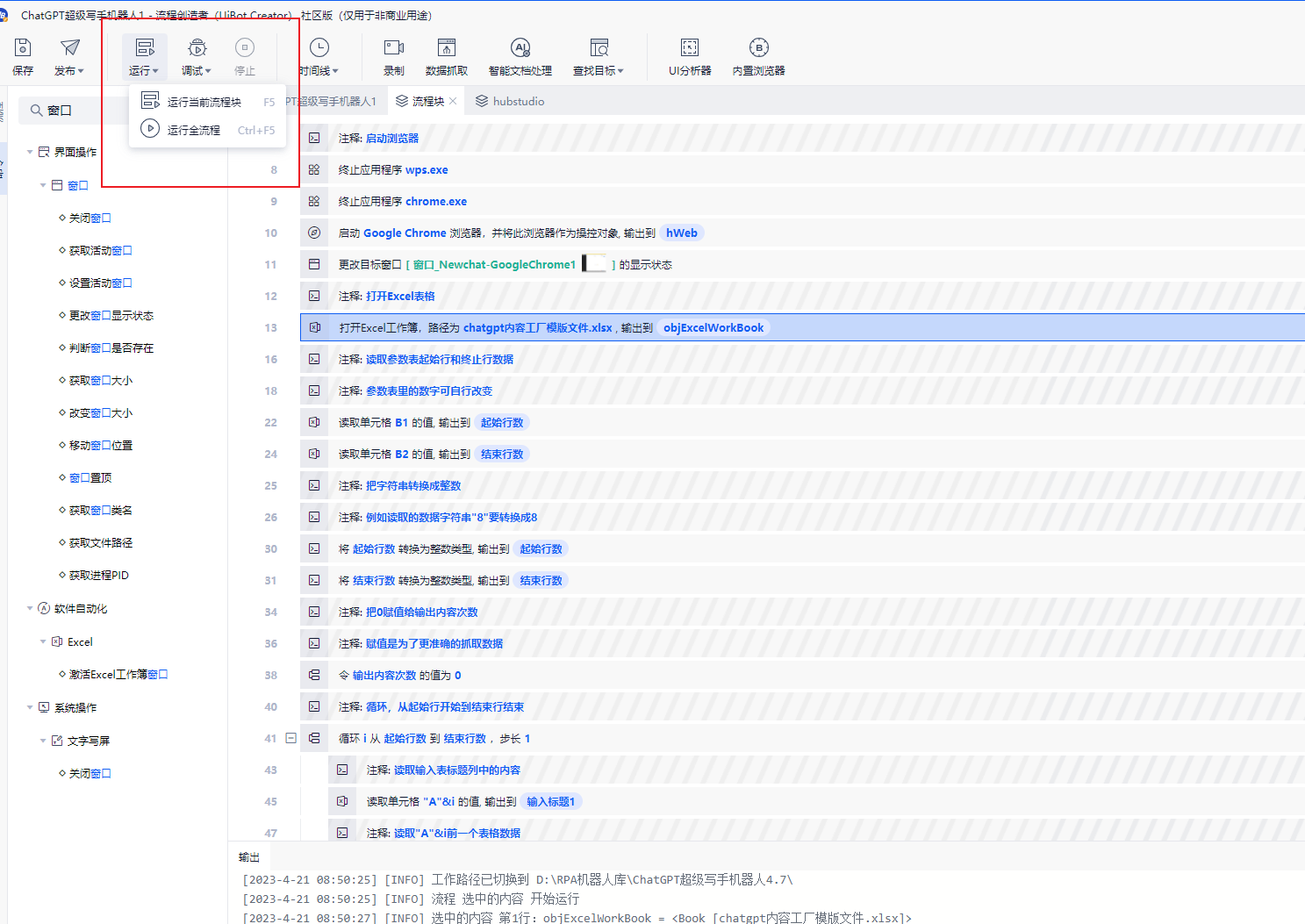Select the 获取窗口大小 command

(x=100, y=381)
